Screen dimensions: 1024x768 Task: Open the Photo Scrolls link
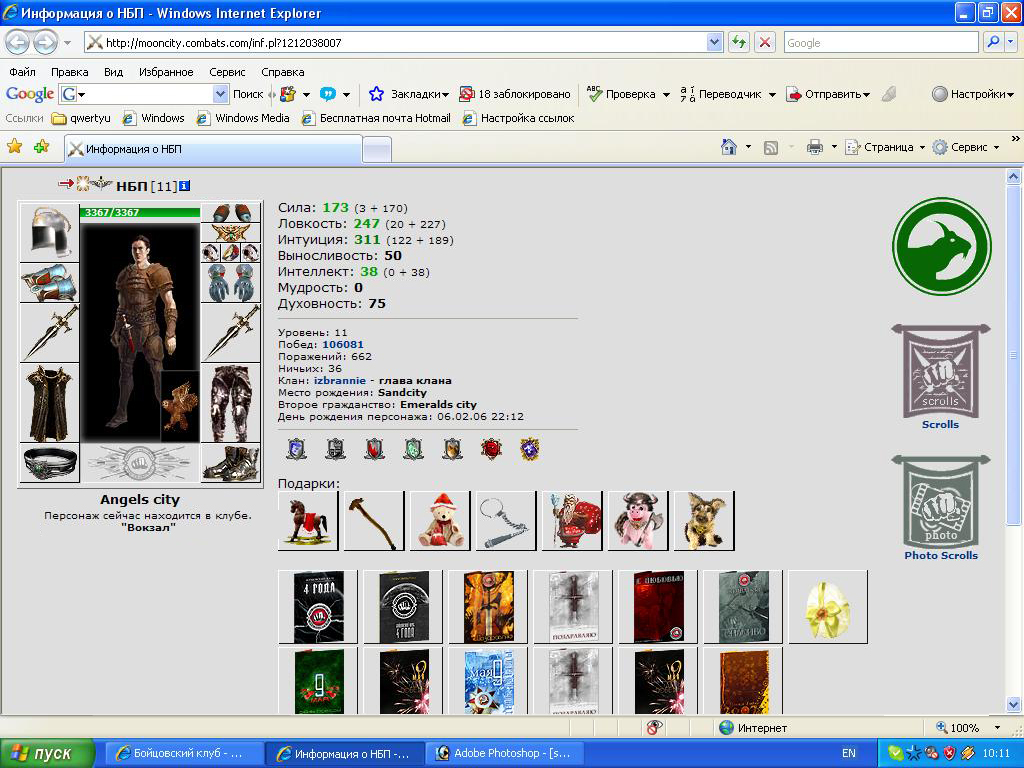point(941,555)
